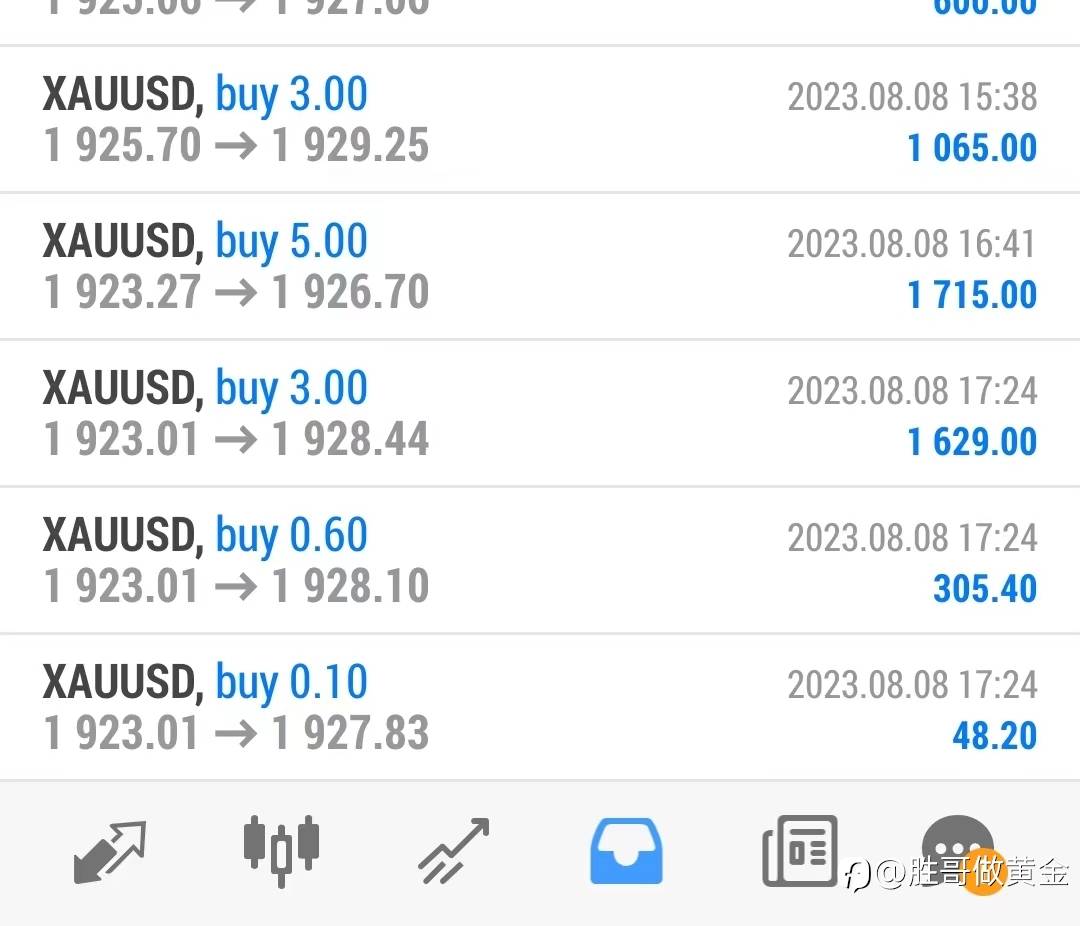Select XAUUSD buy 0.10 trade row
1080x926 pixels.
(540, 708)
